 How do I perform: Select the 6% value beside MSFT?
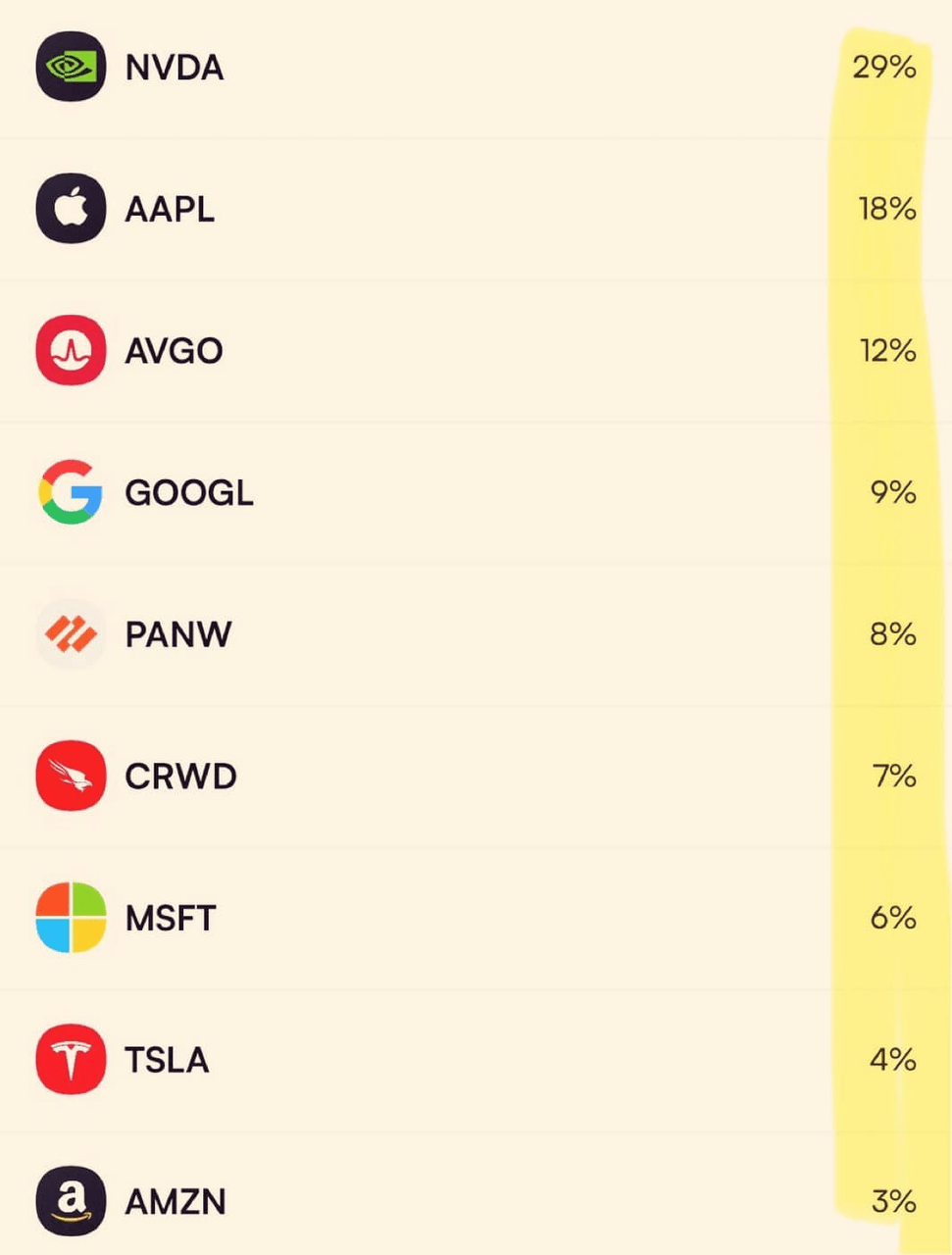pyautogui.click(x=893, y=918)
